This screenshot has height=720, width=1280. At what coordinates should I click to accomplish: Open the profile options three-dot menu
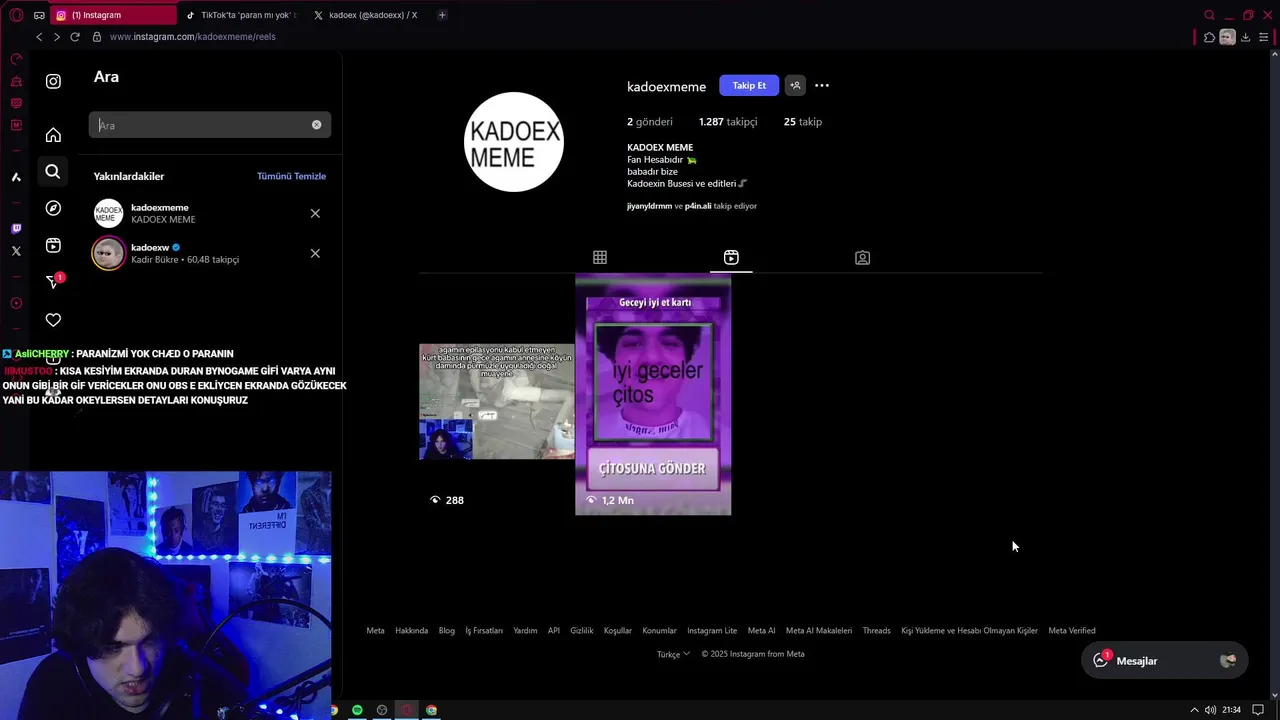822,86
